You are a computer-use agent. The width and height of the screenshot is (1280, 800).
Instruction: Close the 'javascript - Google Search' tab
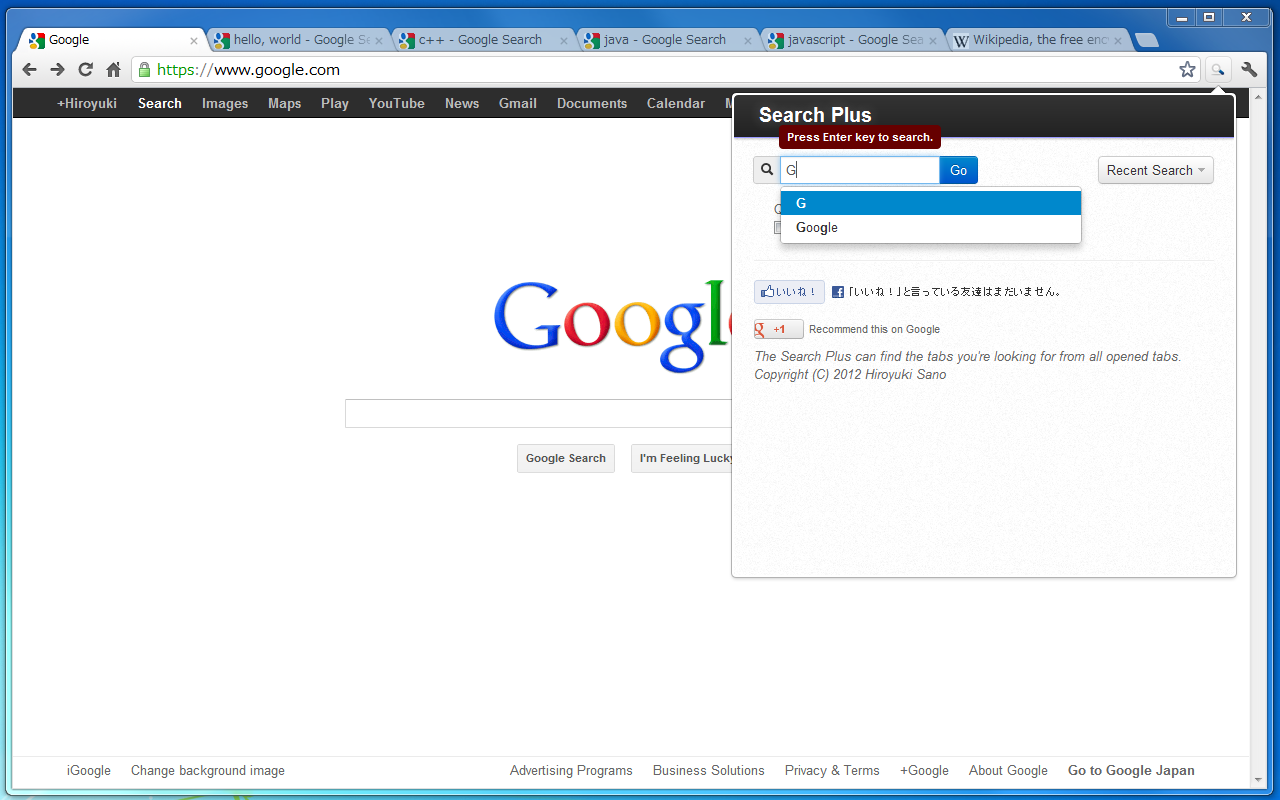(933, 41)
